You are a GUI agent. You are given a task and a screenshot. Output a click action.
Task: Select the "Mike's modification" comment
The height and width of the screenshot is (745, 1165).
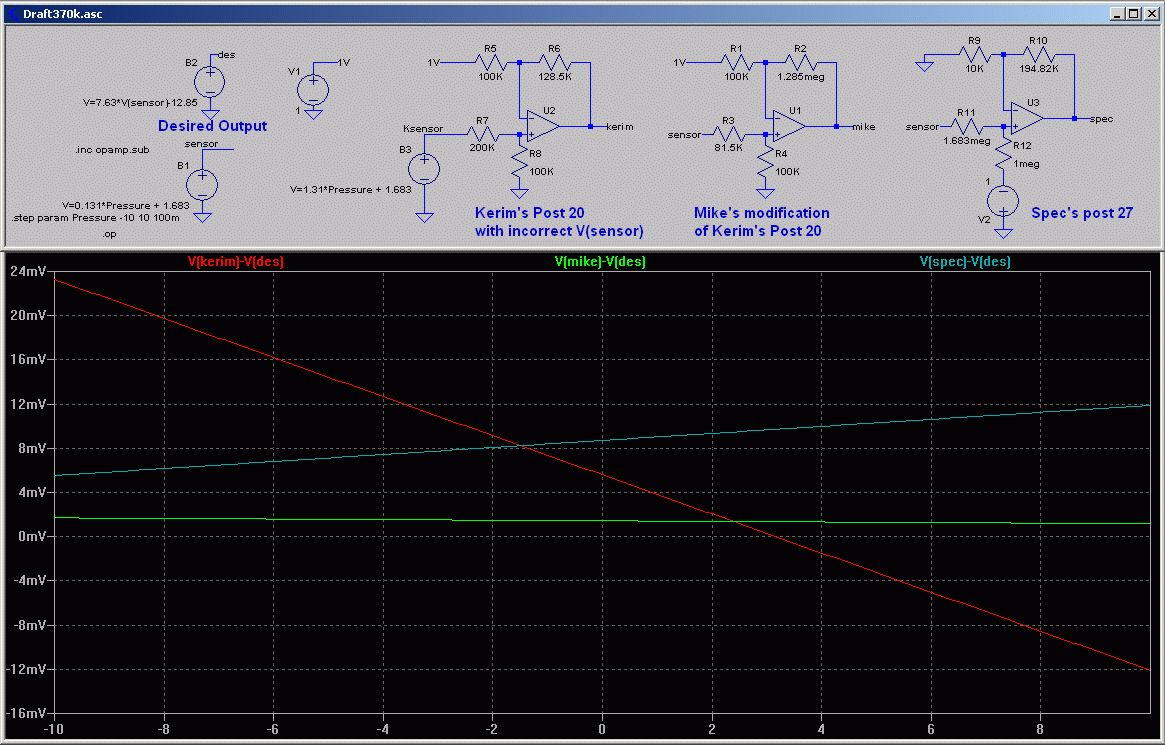[762, 213]
